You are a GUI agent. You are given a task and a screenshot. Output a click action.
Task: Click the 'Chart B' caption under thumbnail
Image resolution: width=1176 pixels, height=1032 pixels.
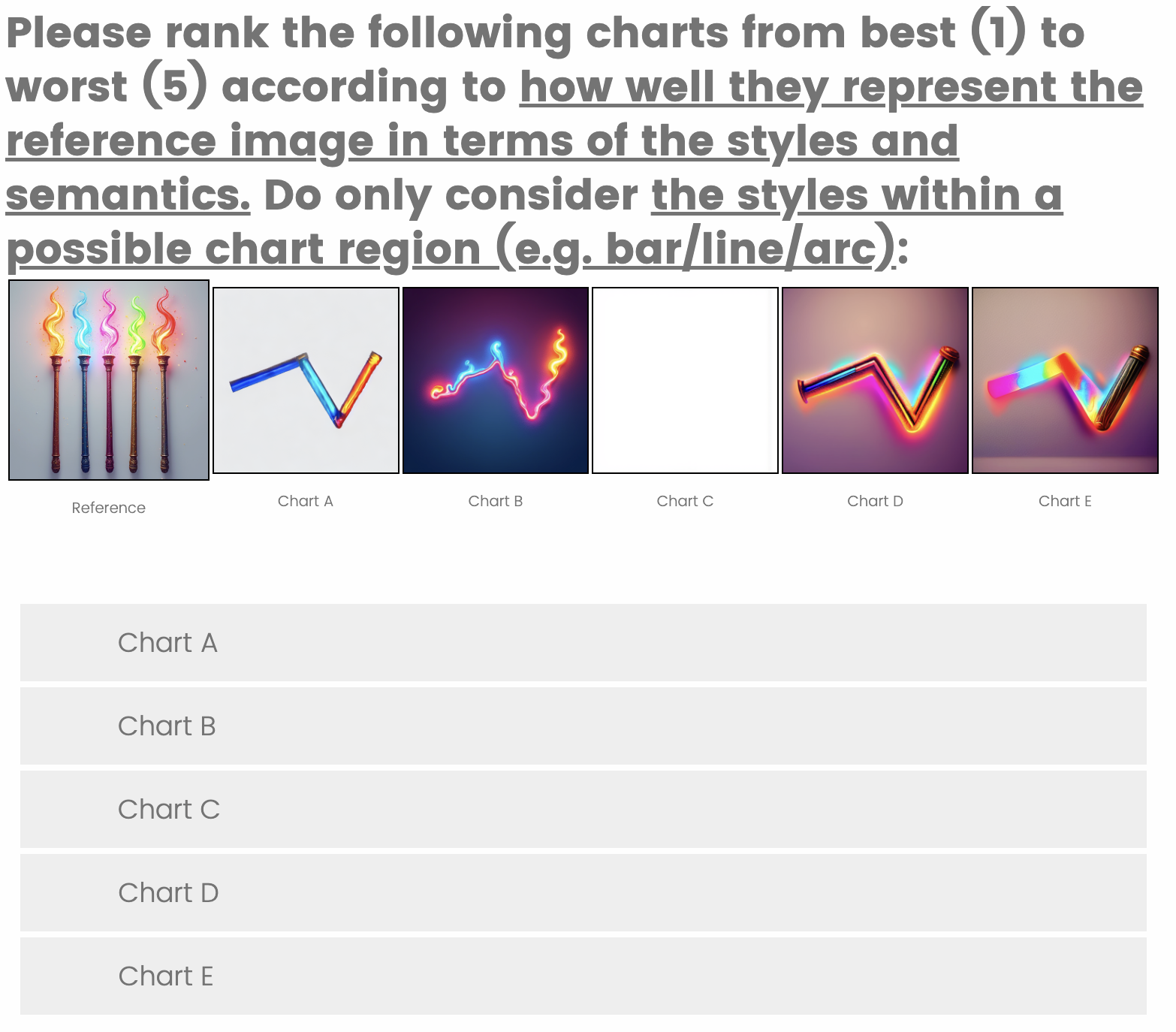(496, 501)
